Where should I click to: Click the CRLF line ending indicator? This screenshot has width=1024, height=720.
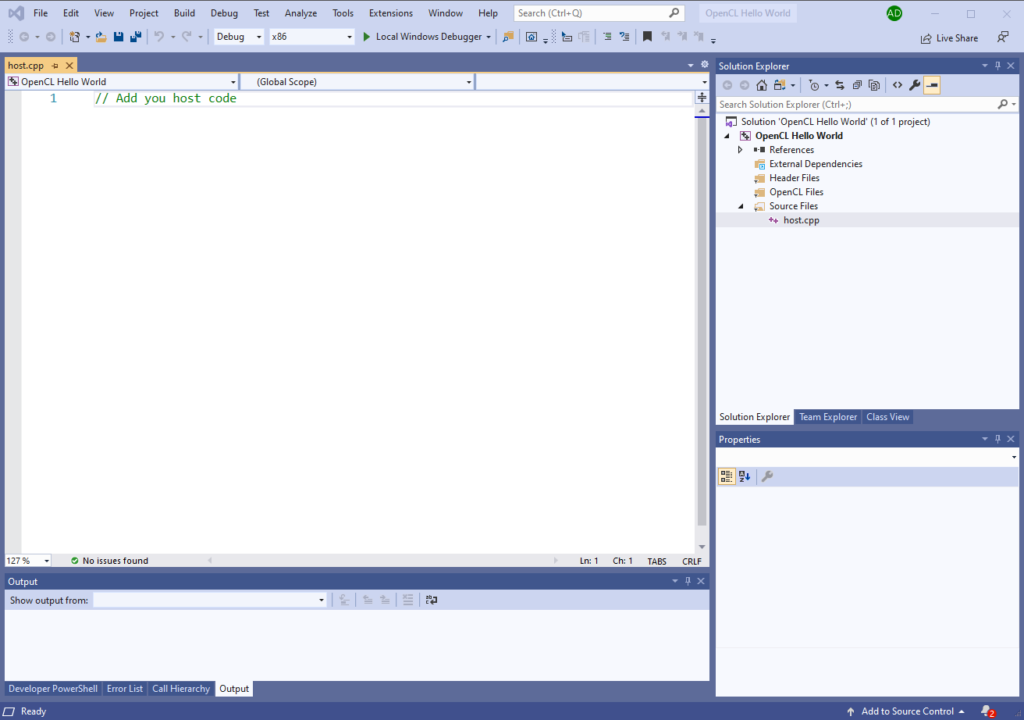692,561
